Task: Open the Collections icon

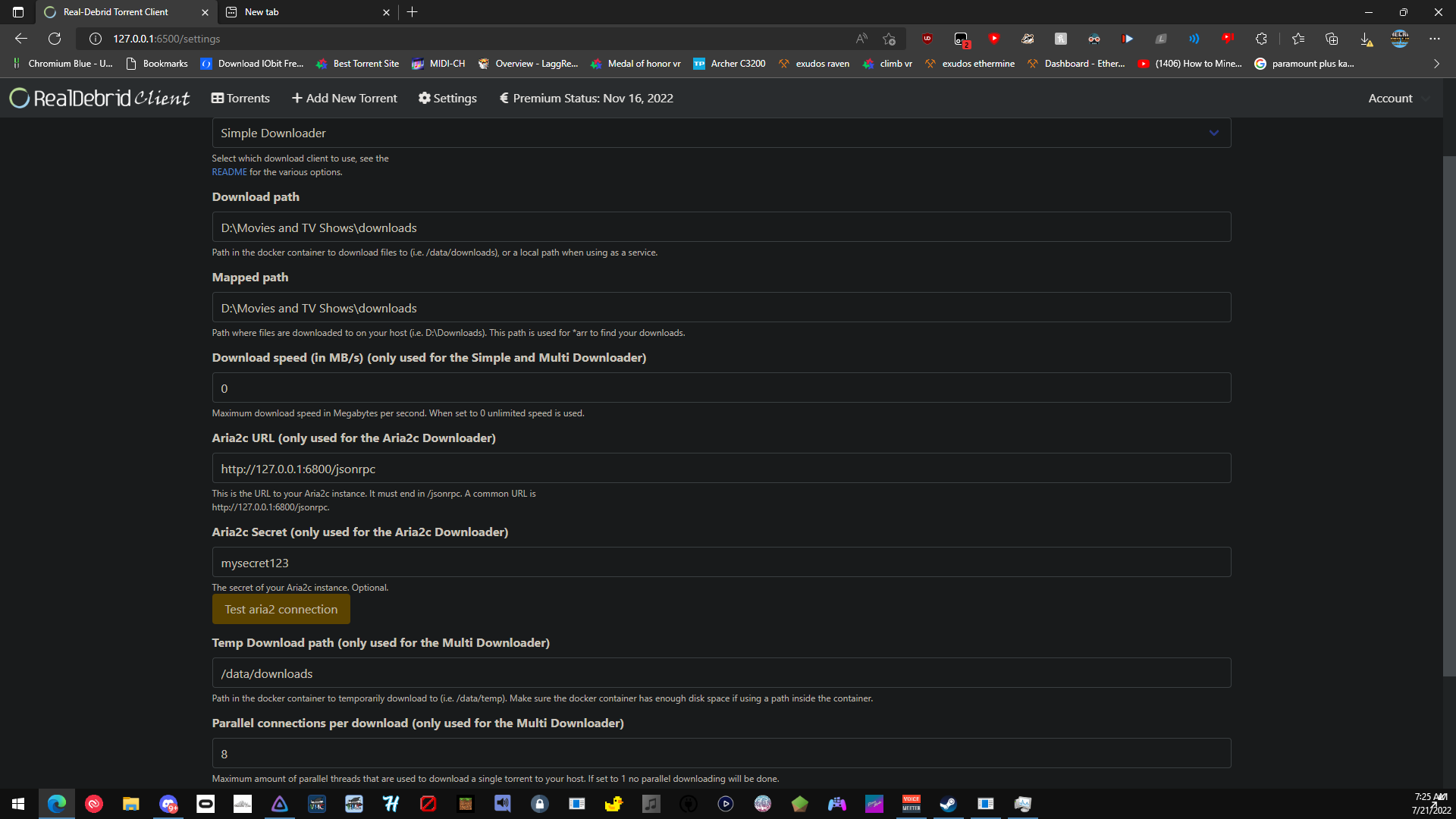Action: [1332, 38]
